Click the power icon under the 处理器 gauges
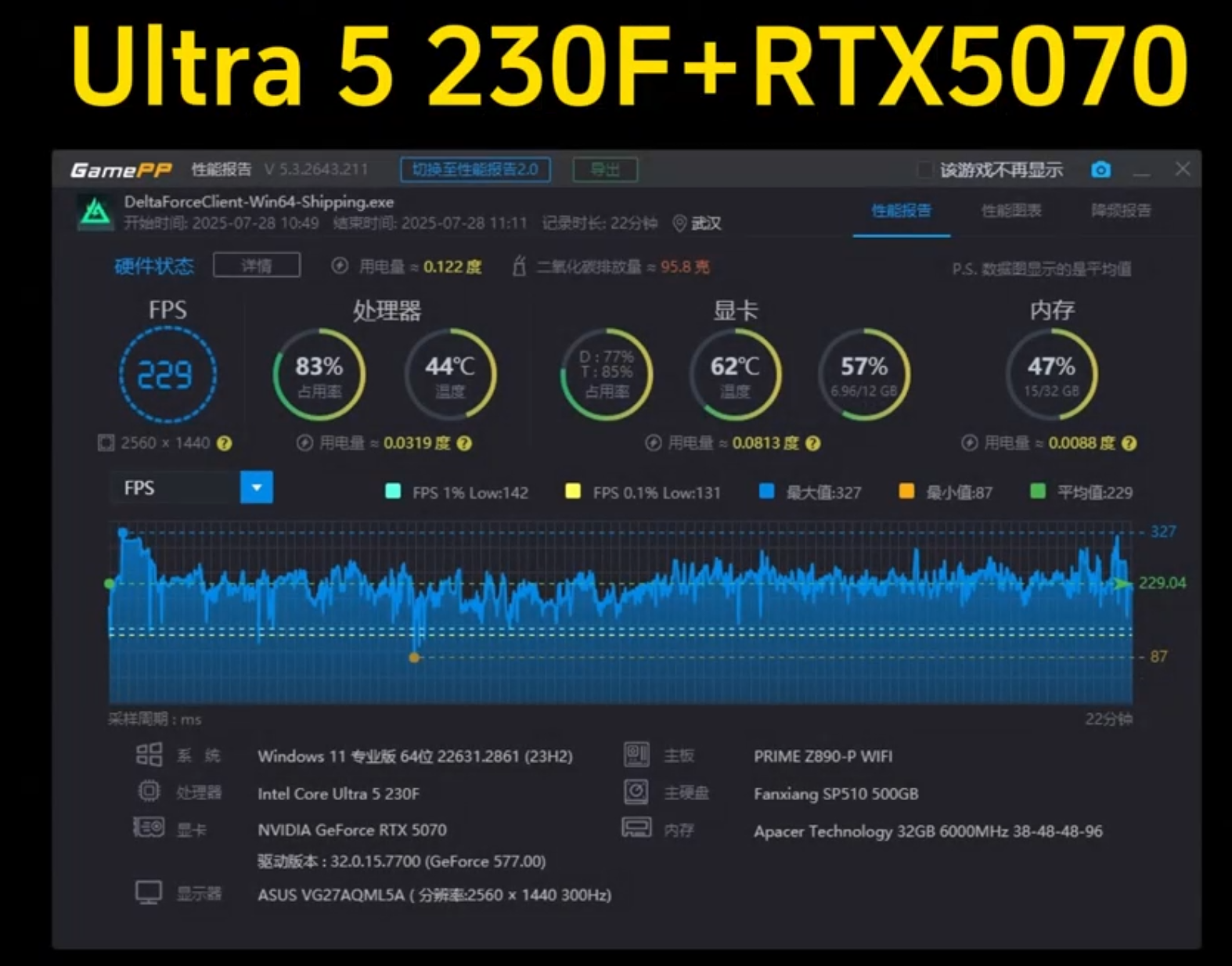Screen dimensions: 1232x966 click(304, 443)
